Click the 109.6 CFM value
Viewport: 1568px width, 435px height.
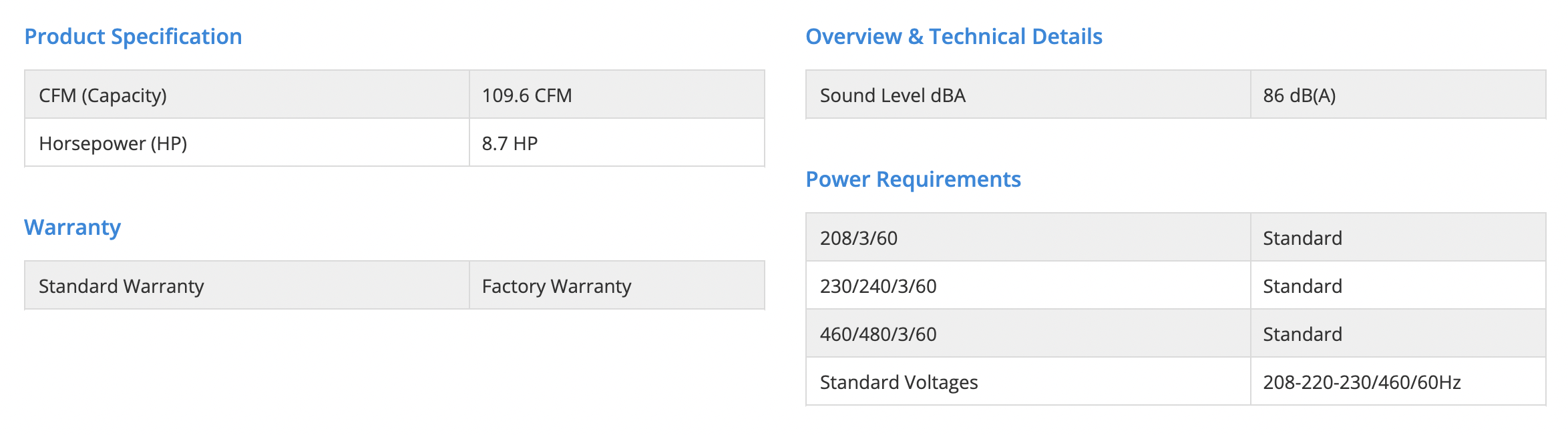pyautogui.click(x=527, y=95)
